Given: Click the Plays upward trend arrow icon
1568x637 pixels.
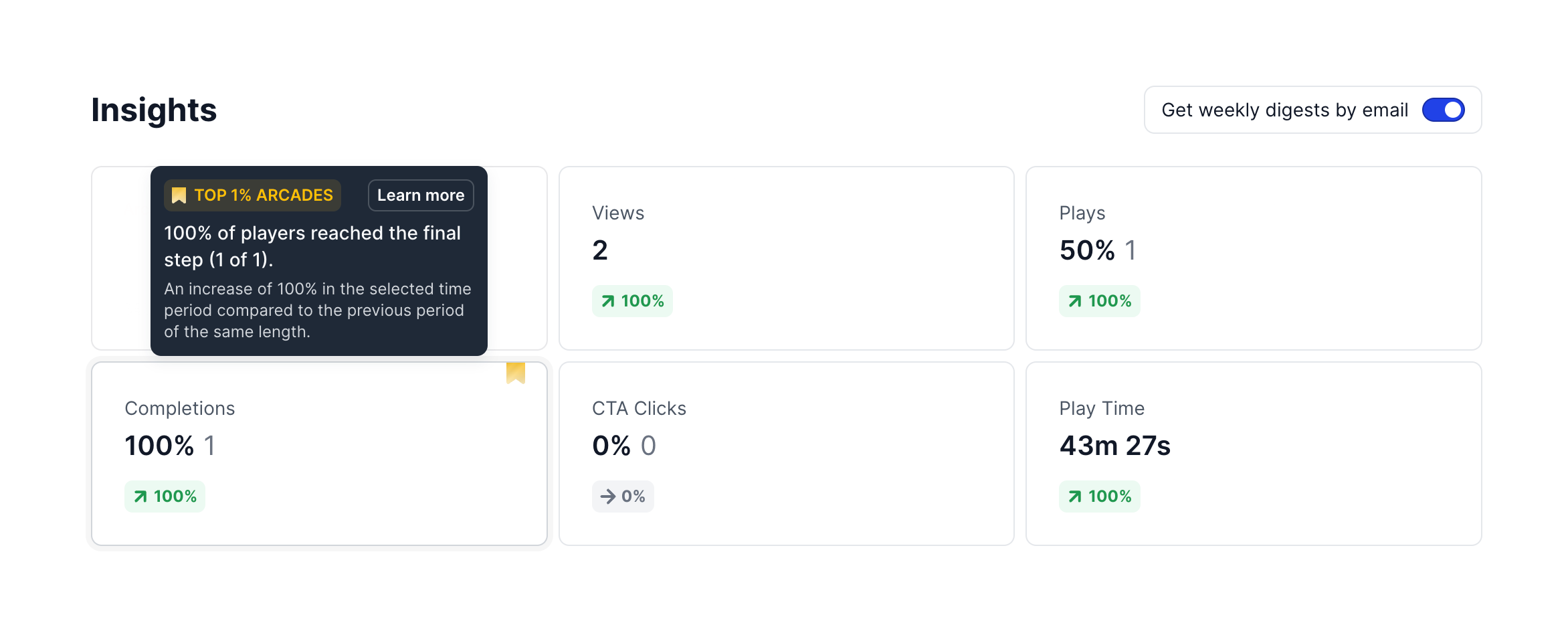Looking at the screenshot, I should click(x=1074, y=301).
